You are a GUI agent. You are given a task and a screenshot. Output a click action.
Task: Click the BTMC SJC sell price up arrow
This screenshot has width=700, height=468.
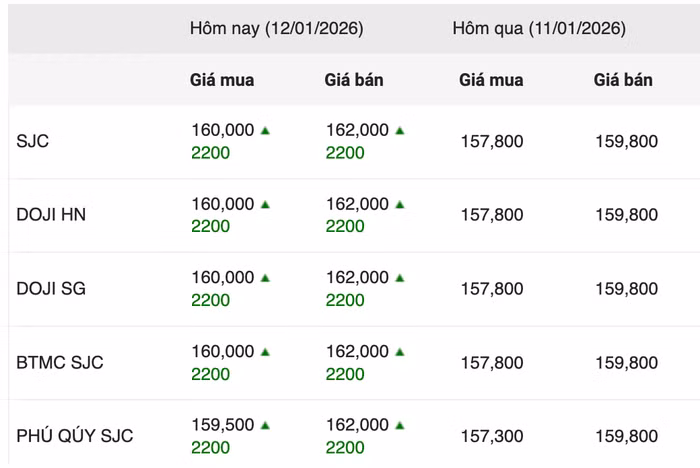[400, 351]
